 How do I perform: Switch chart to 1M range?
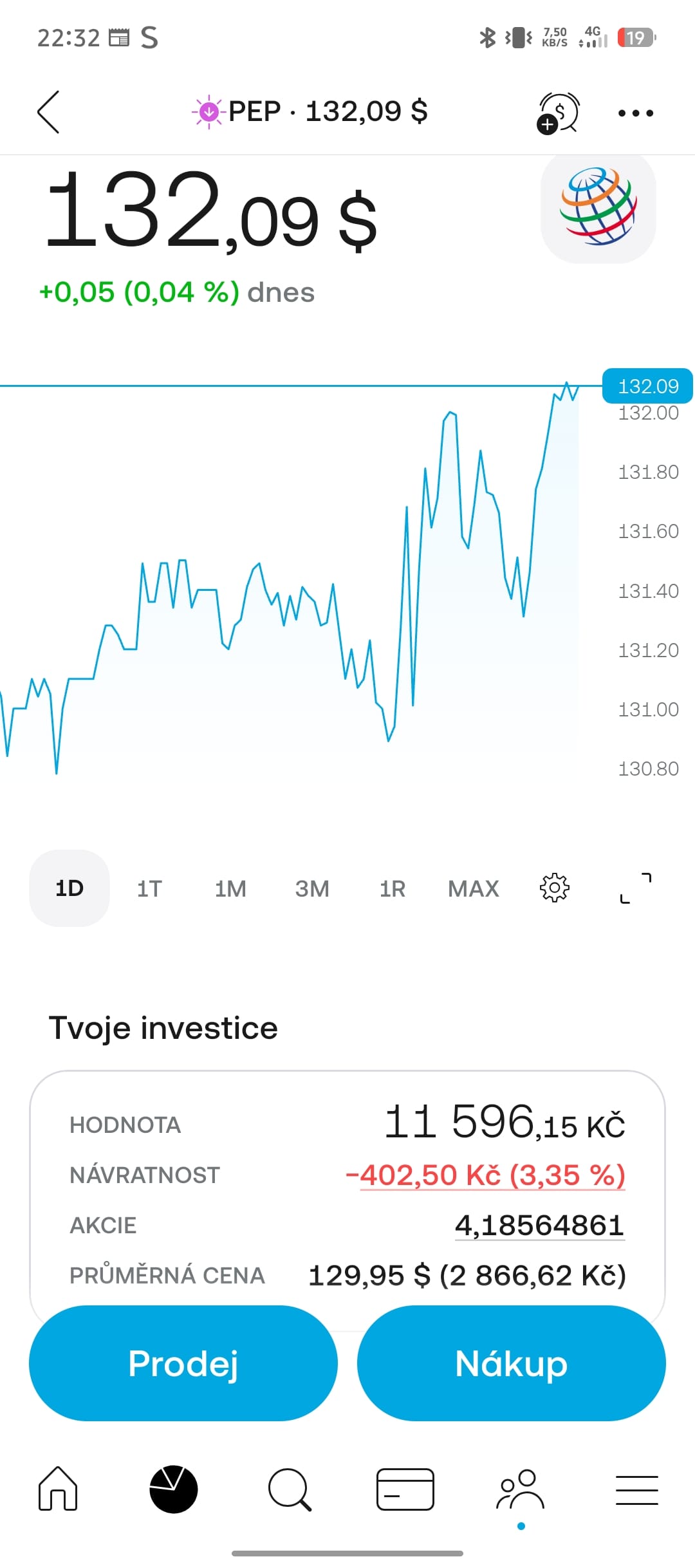[230, 888]
